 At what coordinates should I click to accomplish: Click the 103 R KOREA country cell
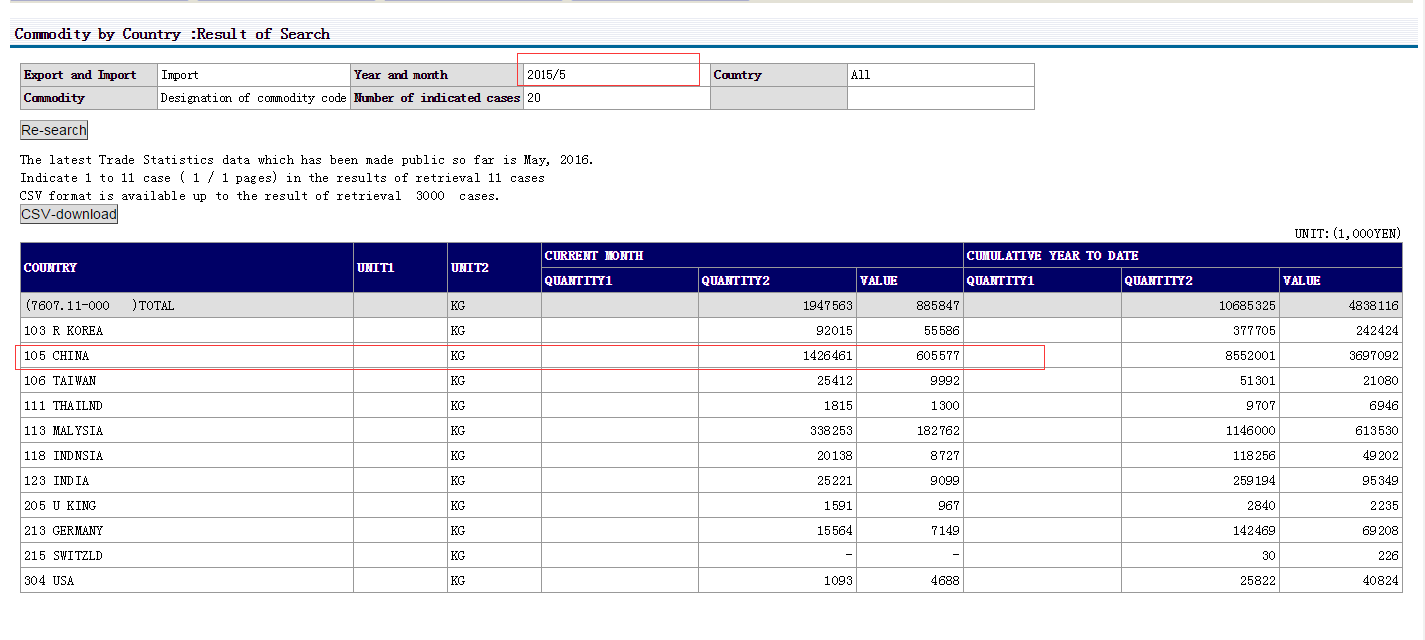[x=187, y=331]
